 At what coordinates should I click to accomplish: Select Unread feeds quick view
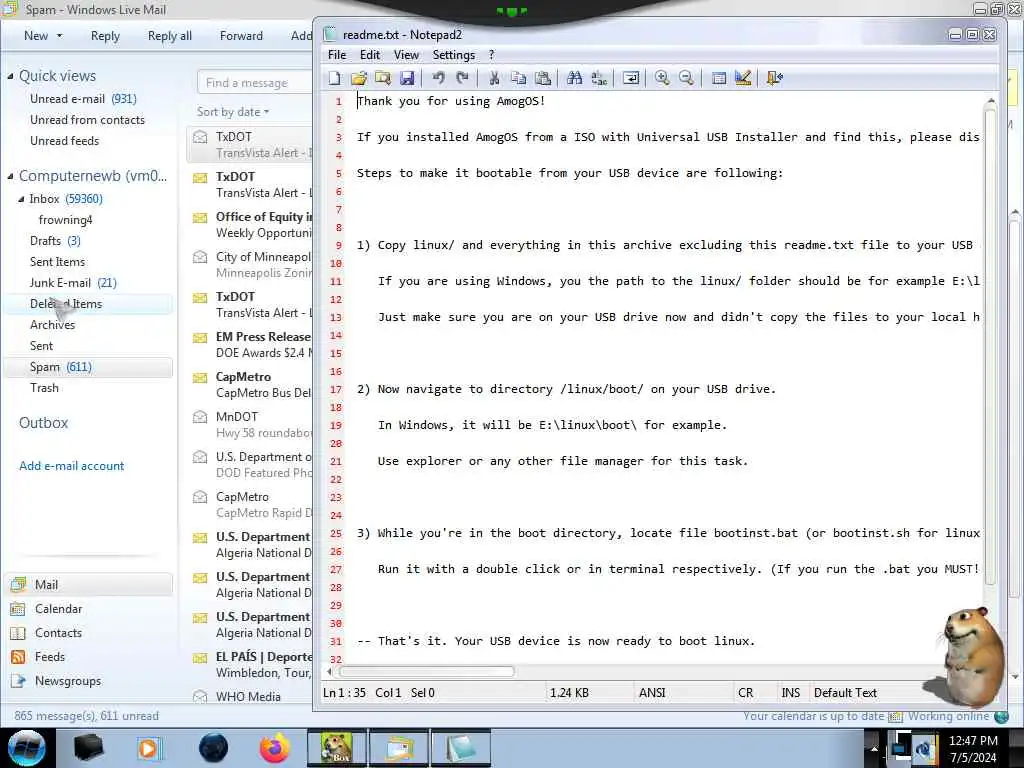pyautogui.click(x=65, y=141)
